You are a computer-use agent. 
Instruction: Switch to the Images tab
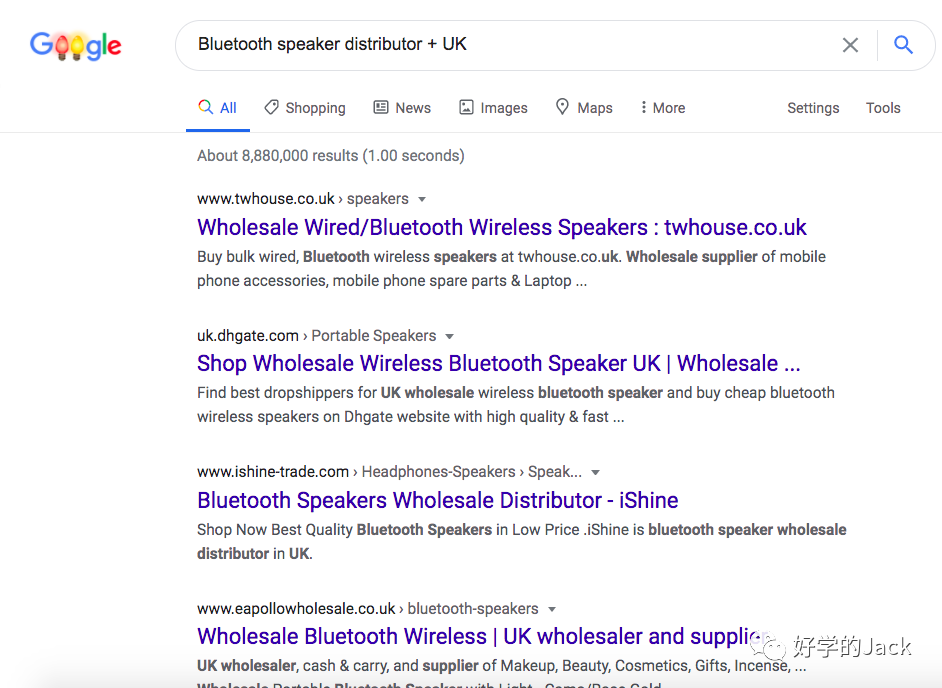(493, 108)
